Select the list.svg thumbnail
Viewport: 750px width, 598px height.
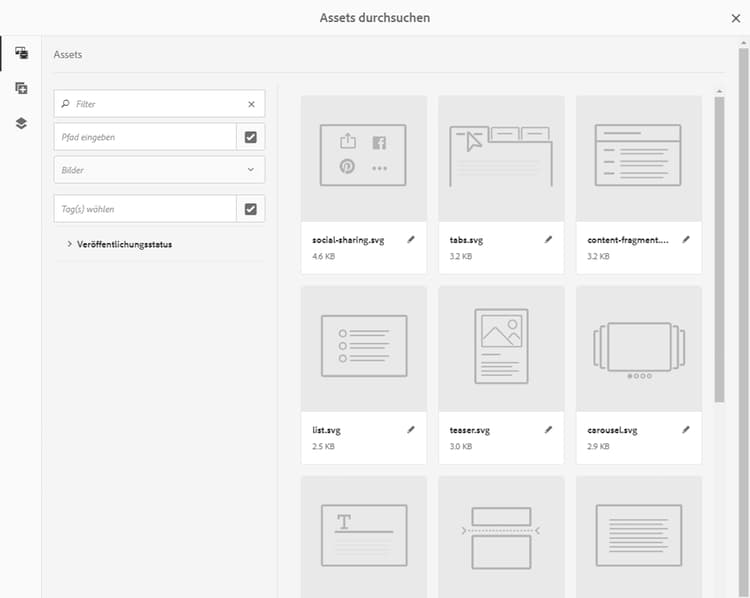[x=364, y=349]
